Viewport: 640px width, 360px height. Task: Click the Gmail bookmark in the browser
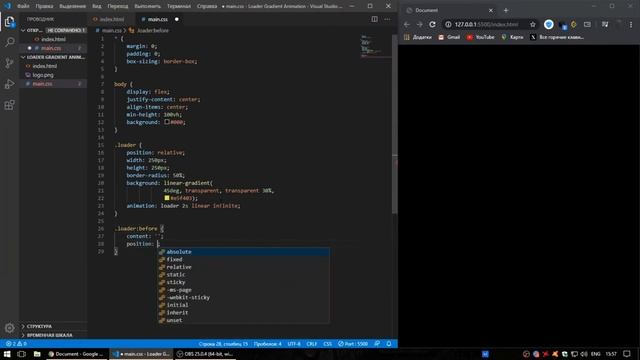coord(449,37)
